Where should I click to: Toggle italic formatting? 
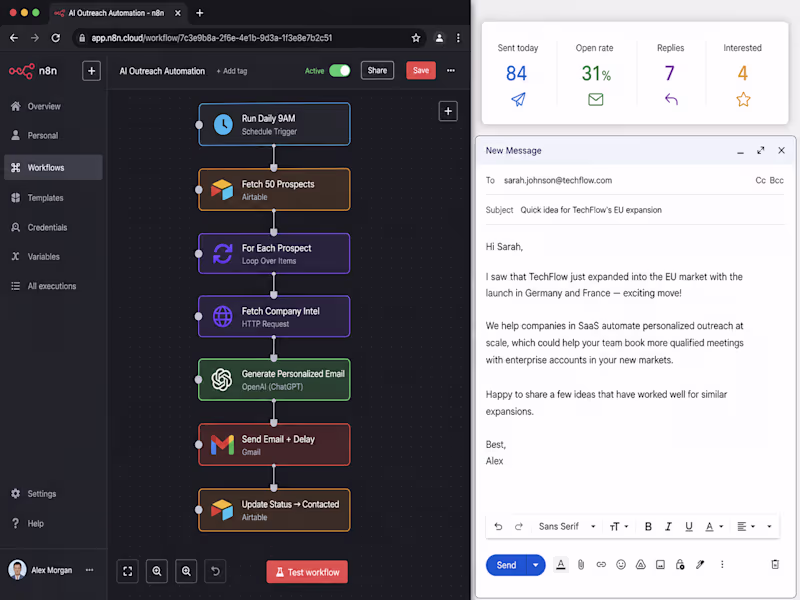pyautogui.click(x=668, y=526)
